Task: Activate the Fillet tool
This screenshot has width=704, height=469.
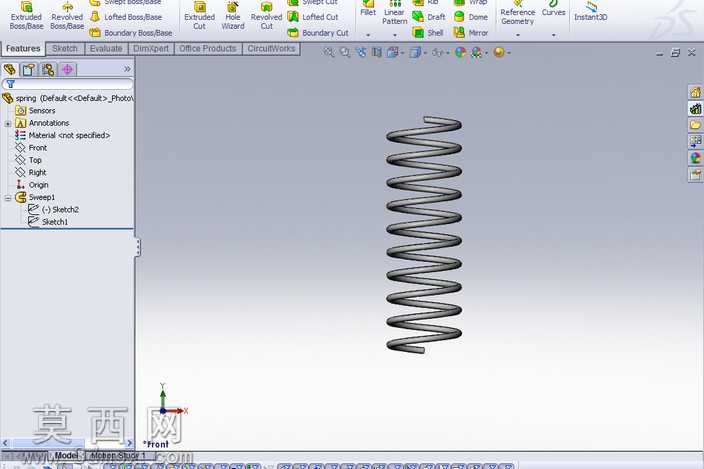Action: click(x=368, y=9)
